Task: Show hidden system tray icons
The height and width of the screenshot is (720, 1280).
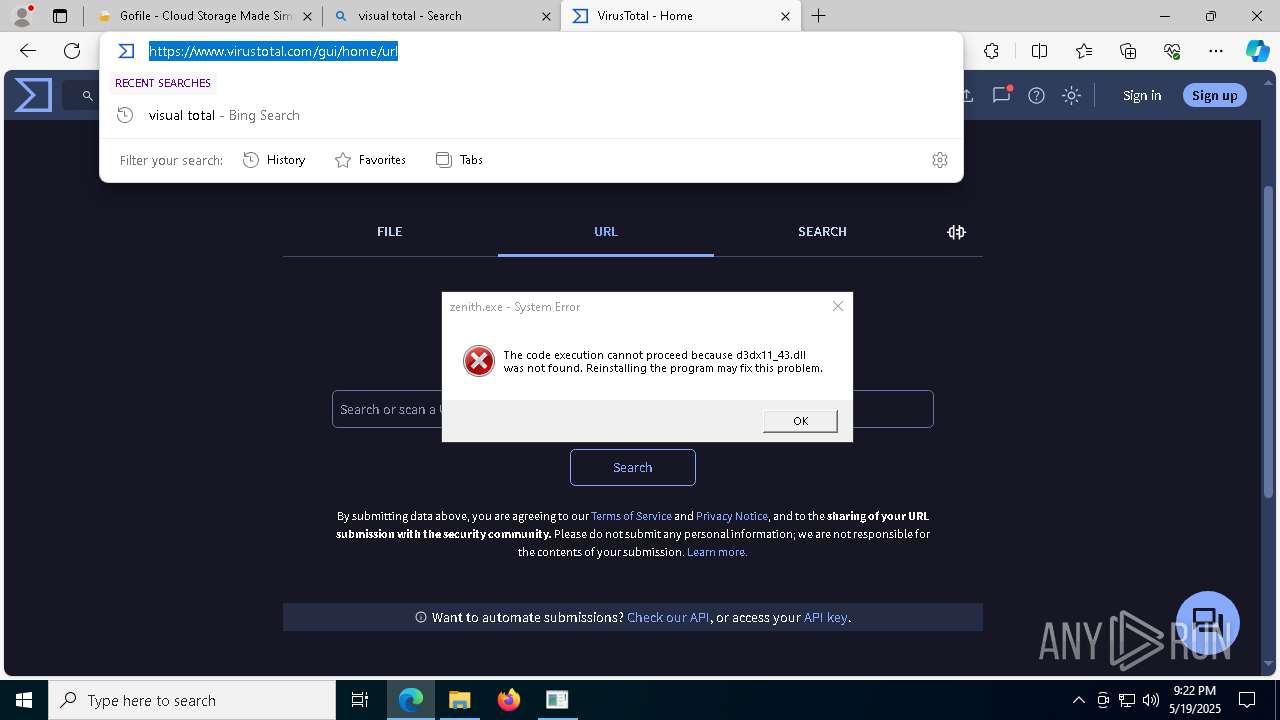Action: pyautogui.click(x=1078, y=700)
